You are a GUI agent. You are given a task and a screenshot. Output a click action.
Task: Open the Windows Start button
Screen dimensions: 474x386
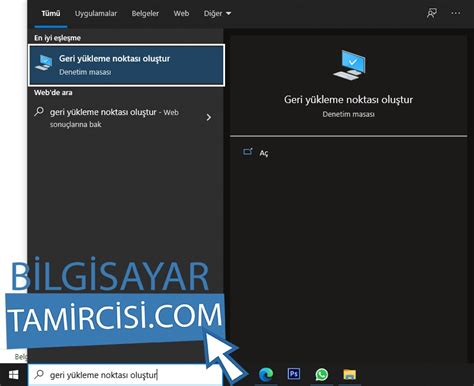(13, 375)
